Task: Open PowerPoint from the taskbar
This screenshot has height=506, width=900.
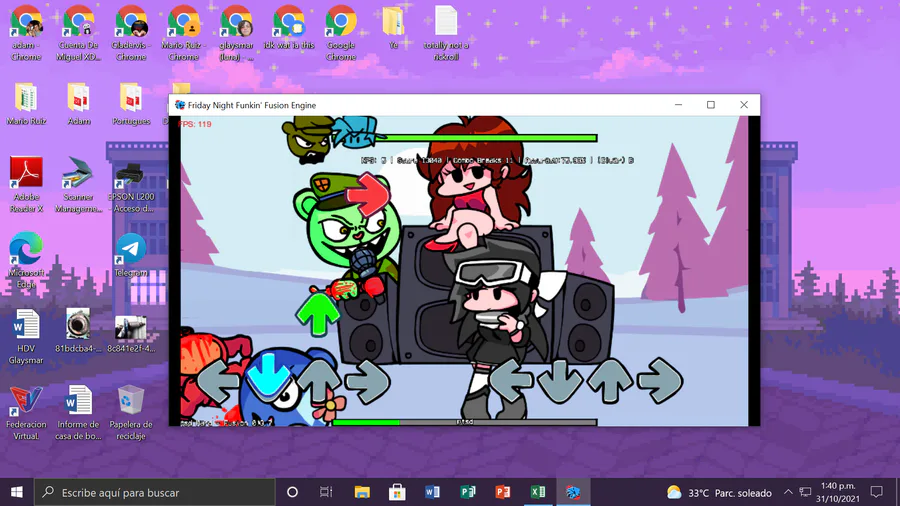Action: (x=502, y=492)
